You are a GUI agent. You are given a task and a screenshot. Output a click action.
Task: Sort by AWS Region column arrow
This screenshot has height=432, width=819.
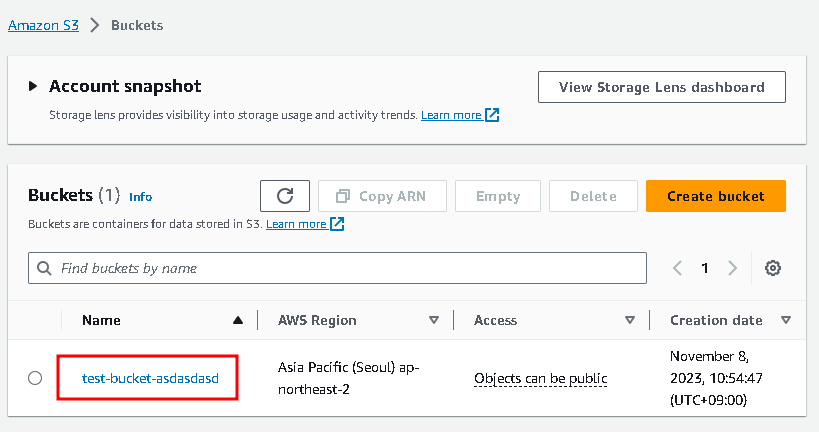coord(434,320)
